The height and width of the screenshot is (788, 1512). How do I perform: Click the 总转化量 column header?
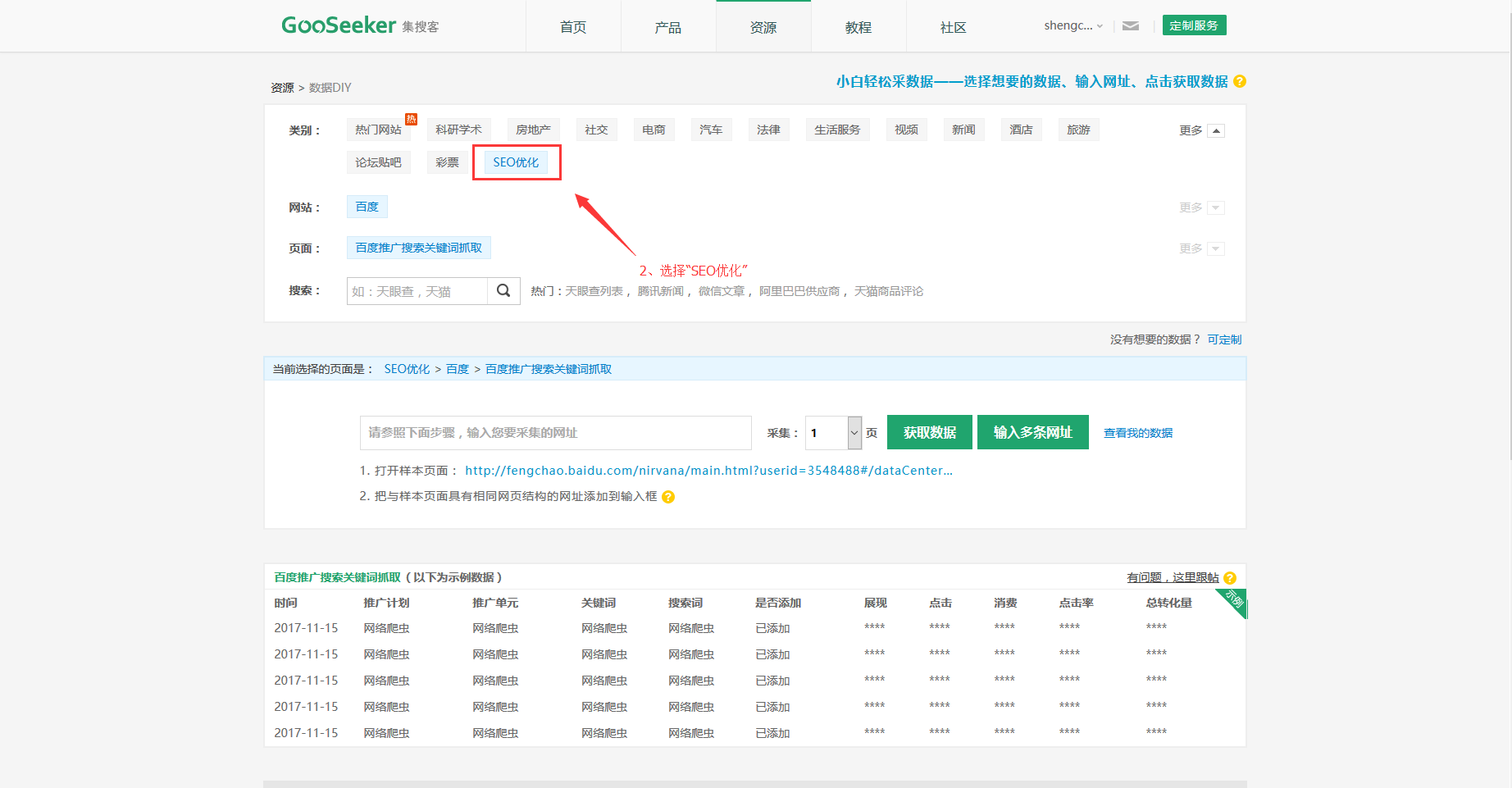point(1169,603)
